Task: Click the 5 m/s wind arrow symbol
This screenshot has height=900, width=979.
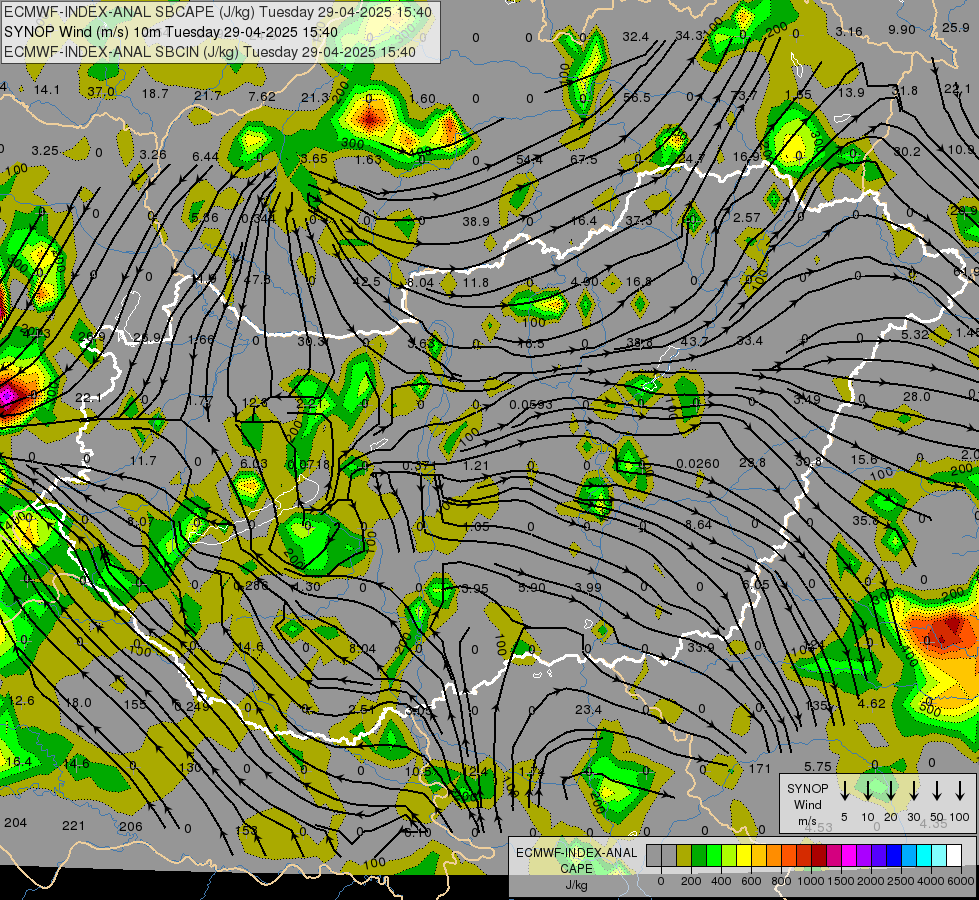Action: tap(844, 790)
